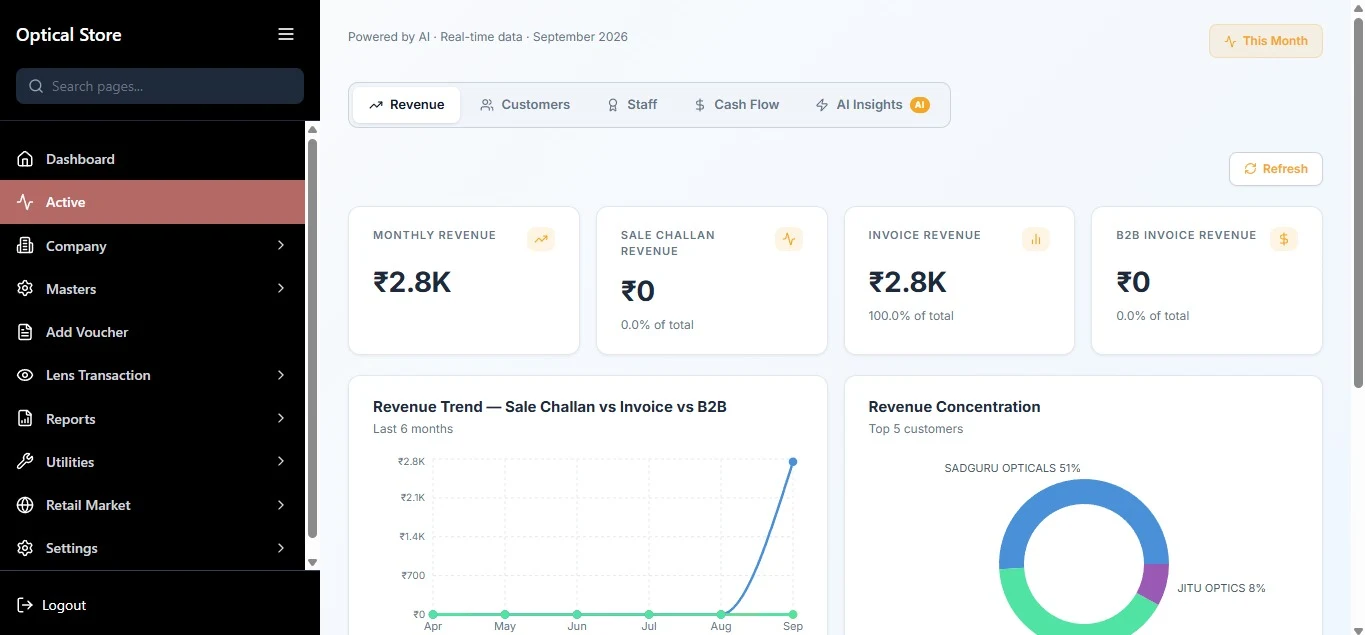1365x635 pixels.
Task: Click the "Top 5 customers" subtitle
Action: [x=916, y=429]
